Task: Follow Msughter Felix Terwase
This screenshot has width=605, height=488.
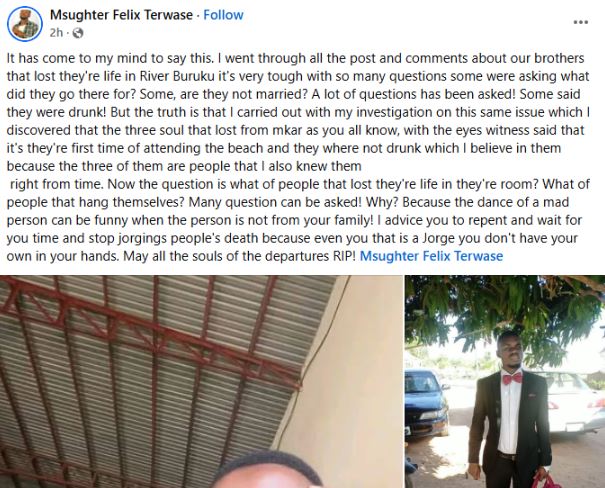Action: click(x=223, y=15)
